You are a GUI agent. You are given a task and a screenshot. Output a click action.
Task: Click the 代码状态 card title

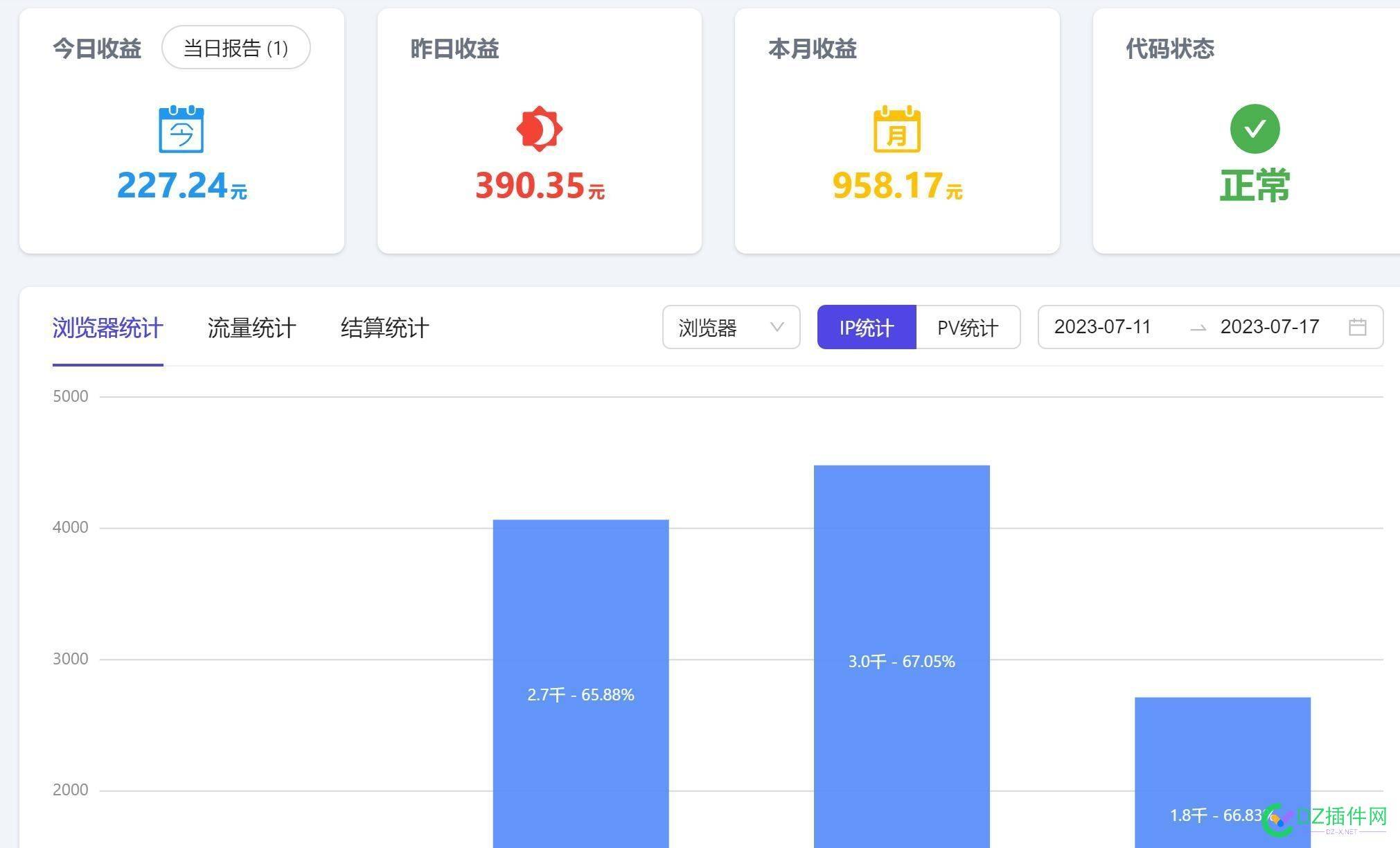[x=1170, y=48]
